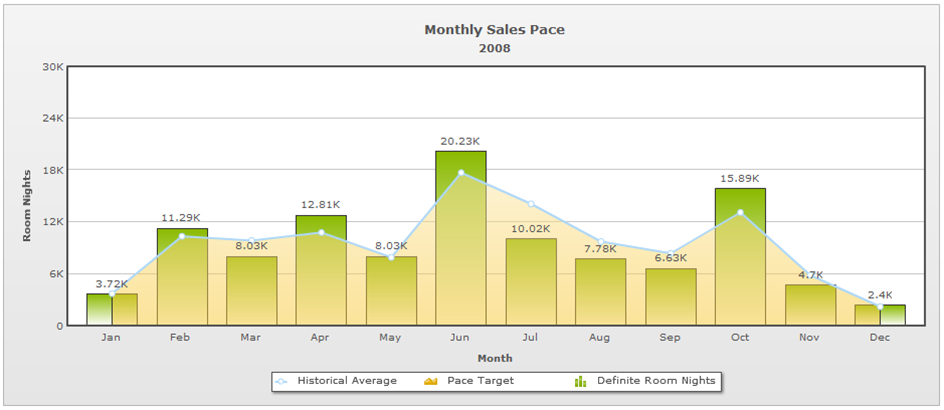Click the 12.81K value label

pyautogui.click(x=321, y=205)
